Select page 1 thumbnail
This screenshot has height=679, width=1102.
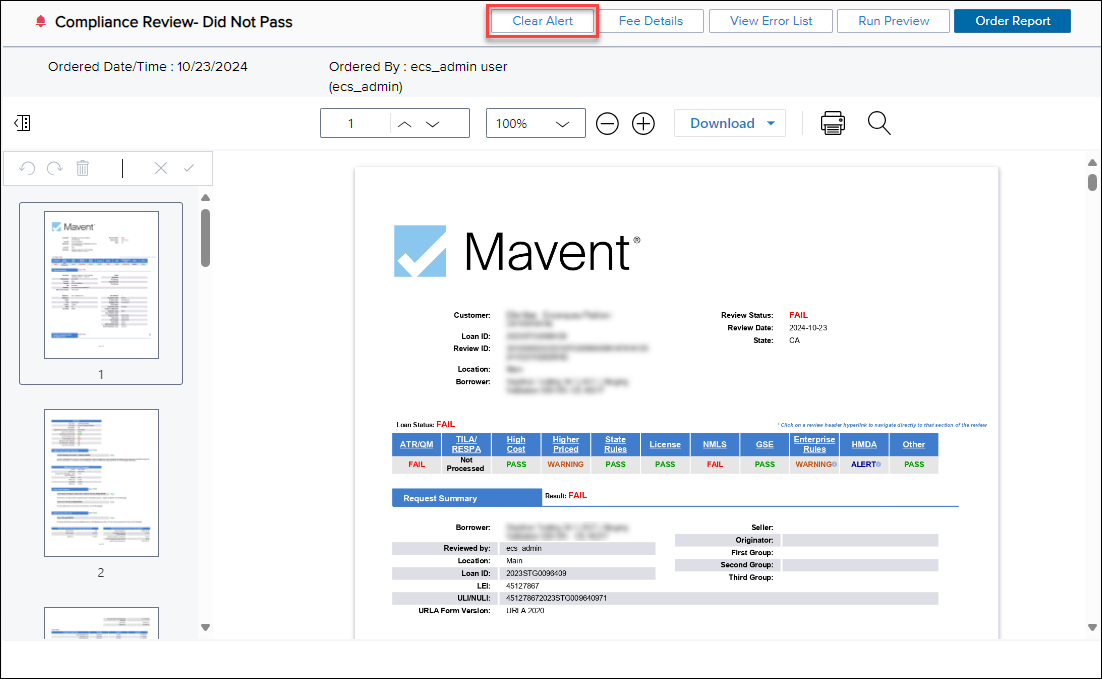pyautogui.click(x=101, y=285)
